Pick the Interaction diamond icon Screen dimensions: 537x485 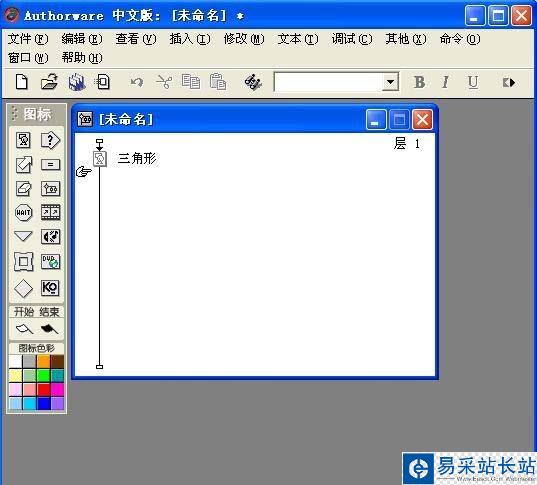pyautogui.click(x=23, y=288)
